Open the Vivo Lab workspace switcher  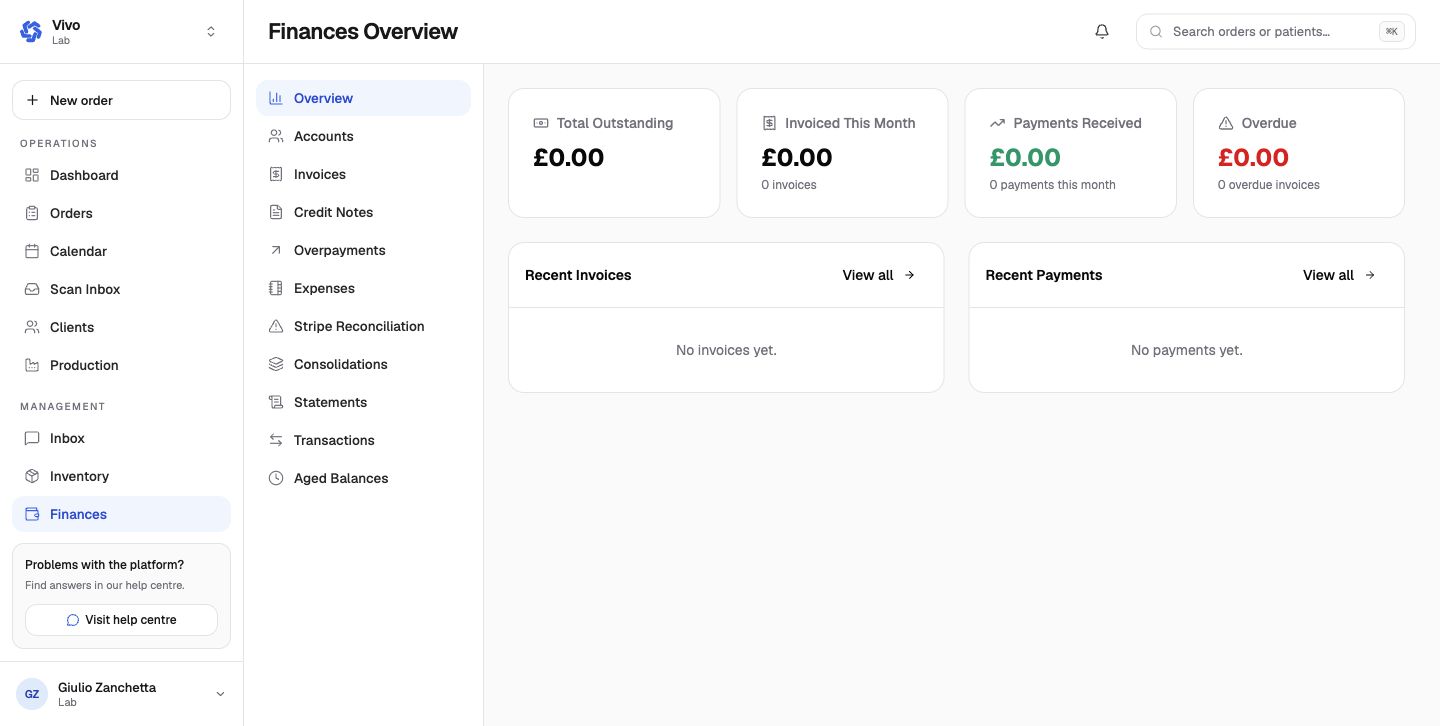(121, 32)
